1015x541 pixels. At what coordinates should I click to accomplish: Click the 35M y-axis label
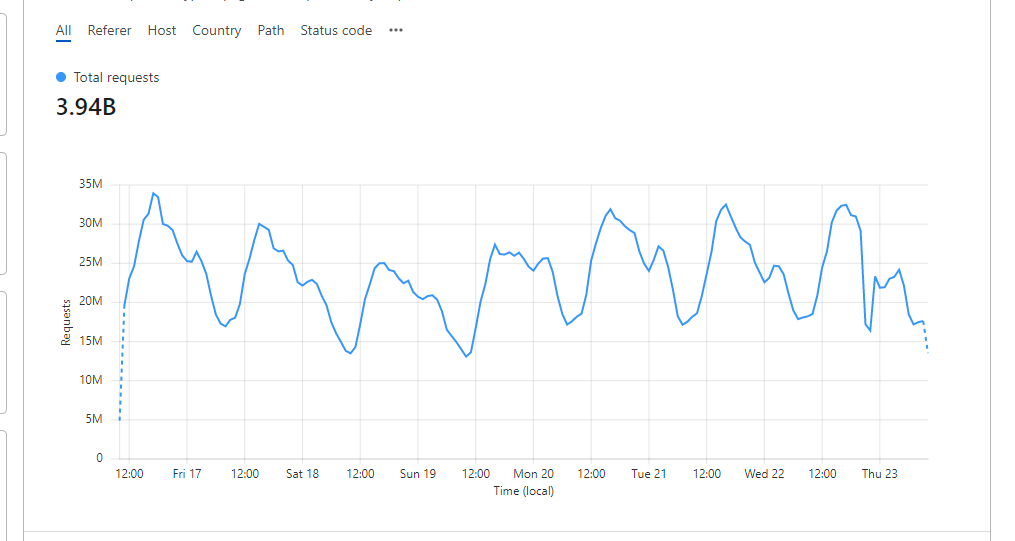[90, 185]
